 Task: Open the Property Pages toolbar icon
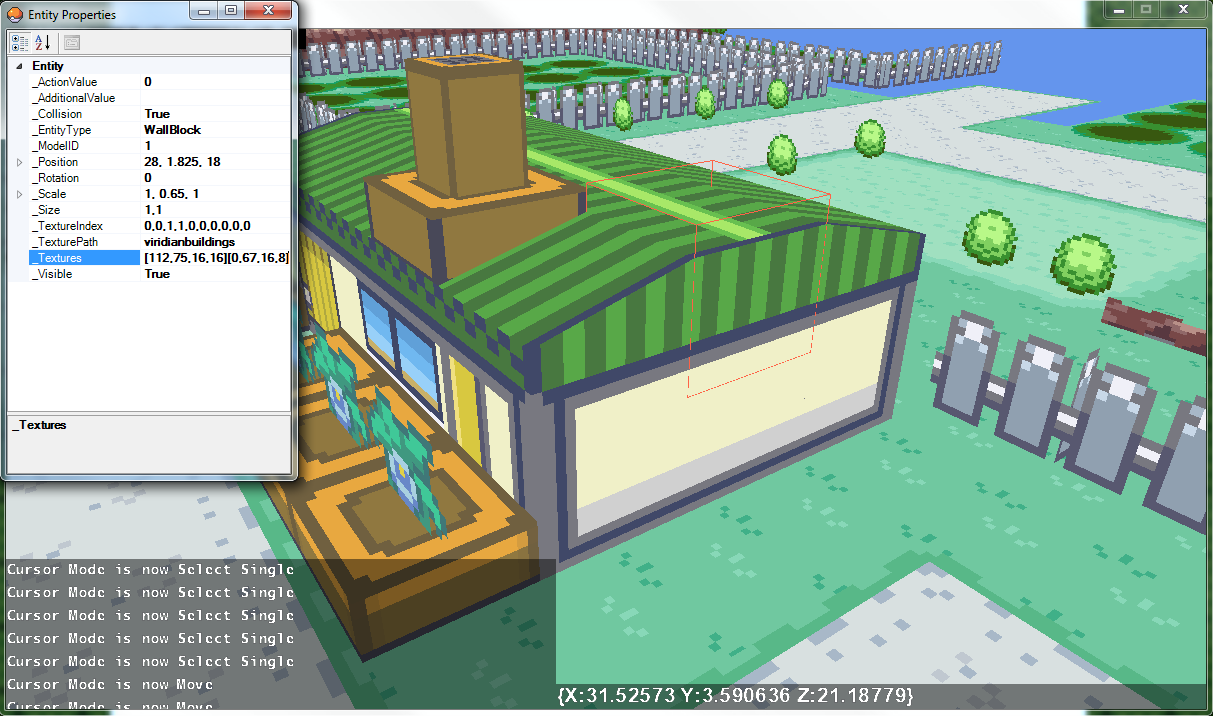(72, 42)
